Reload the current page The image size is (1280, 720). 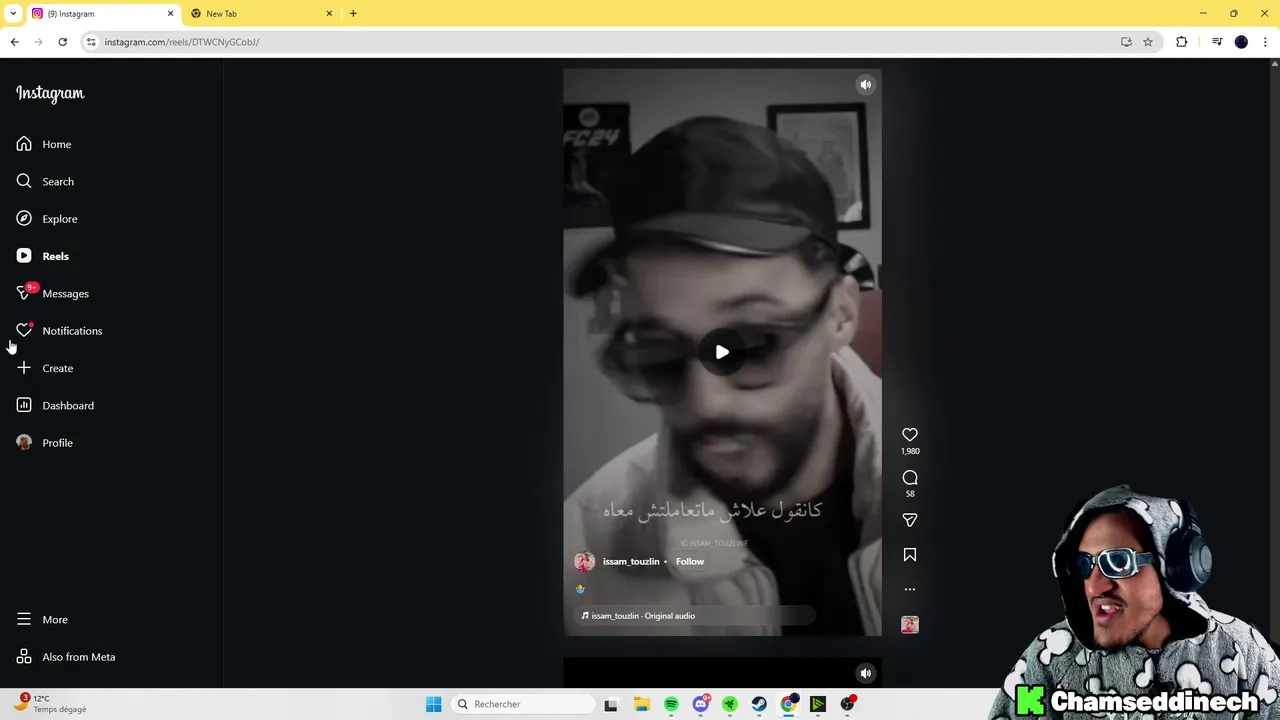(x=62, y=42)
